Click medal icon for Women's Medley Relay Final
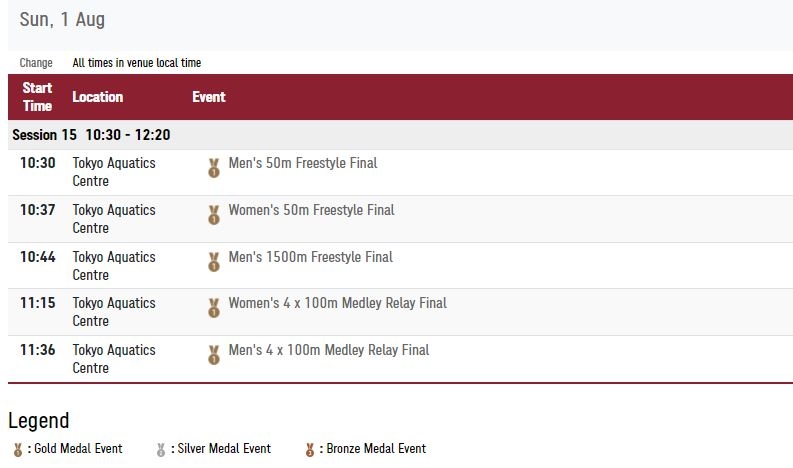 pyautogui.click(x=214, y=308)
